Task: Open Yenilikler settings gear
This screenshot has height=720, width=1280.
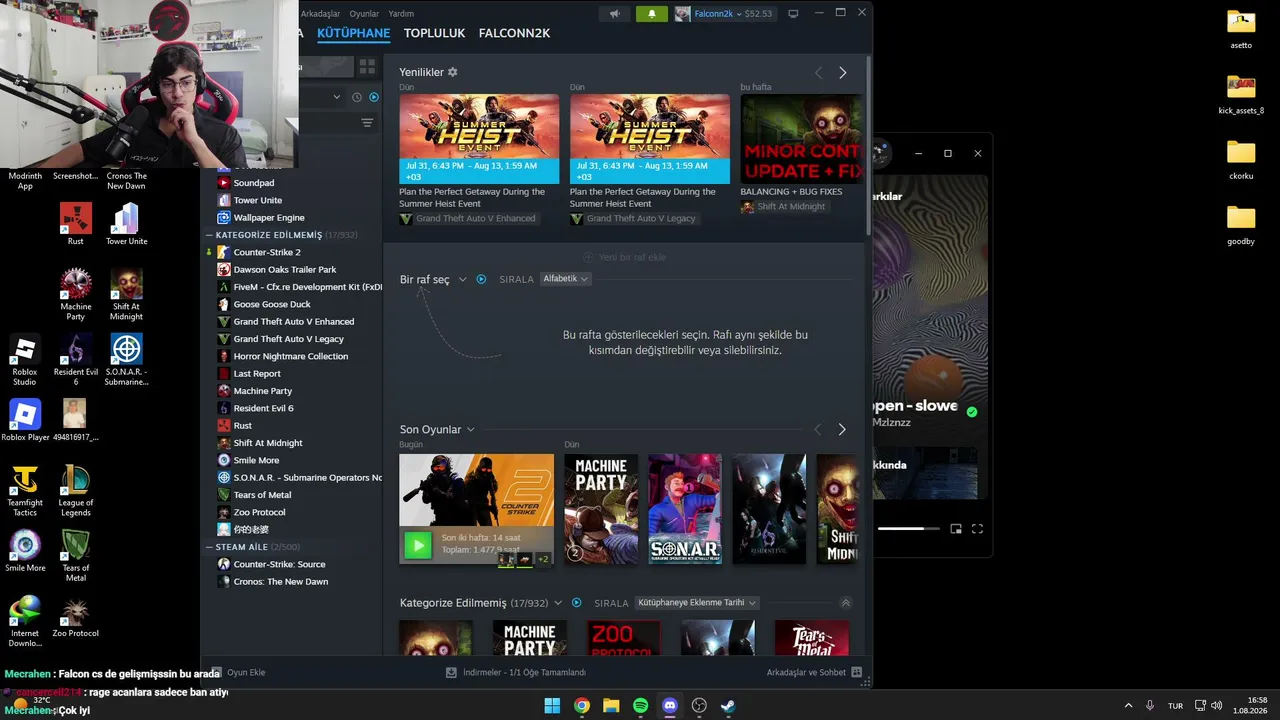Action: pos(453,72)
